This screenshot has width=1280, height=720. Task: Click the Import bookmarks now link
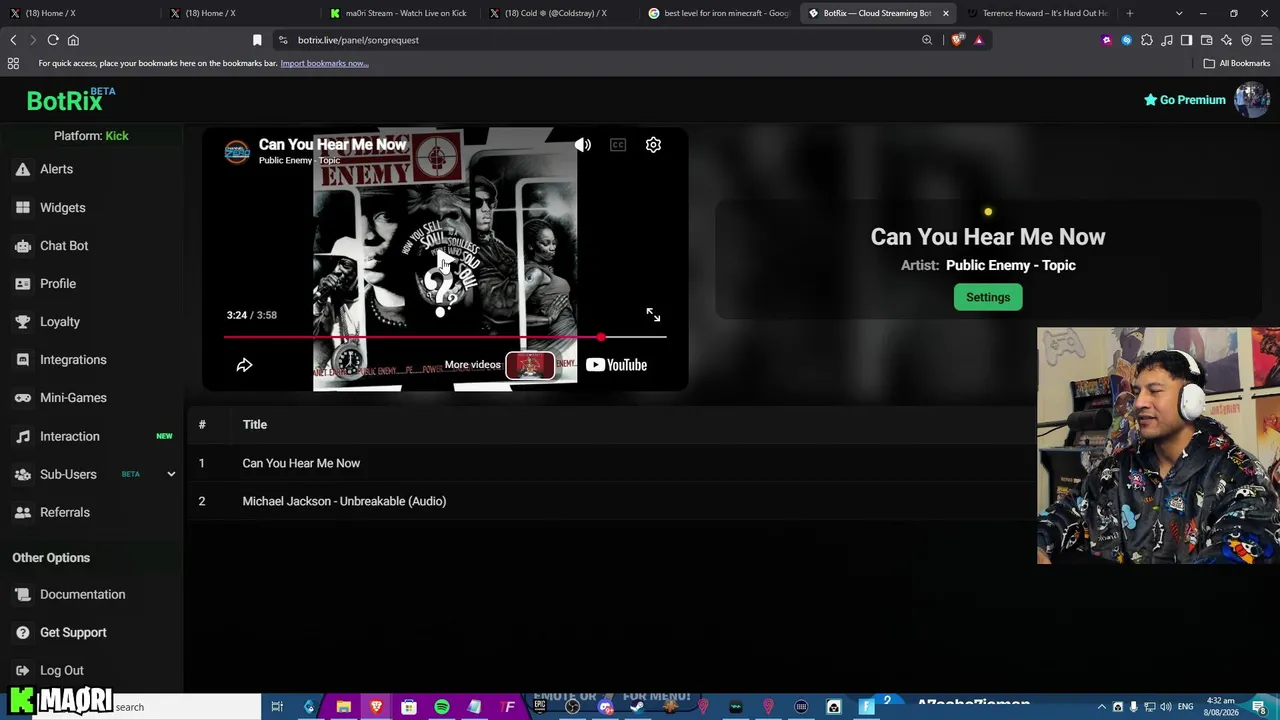coord(324,63)
